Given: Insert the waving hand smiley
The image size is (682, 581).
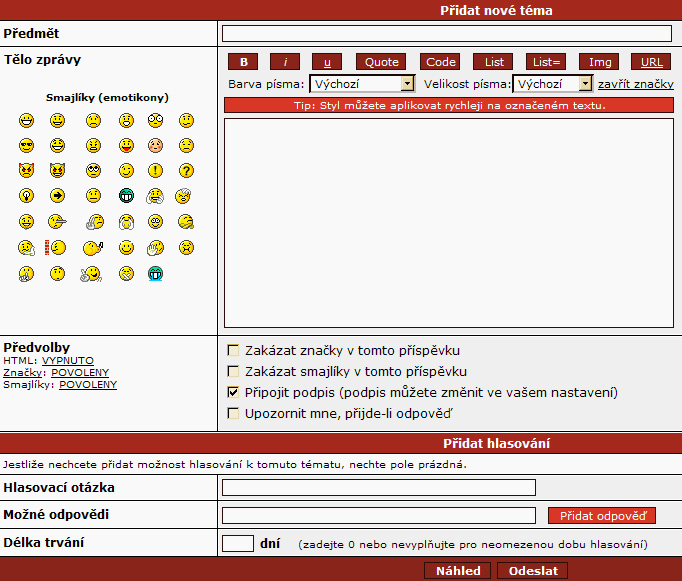Looking at the screenshot, I should point(155,248).
